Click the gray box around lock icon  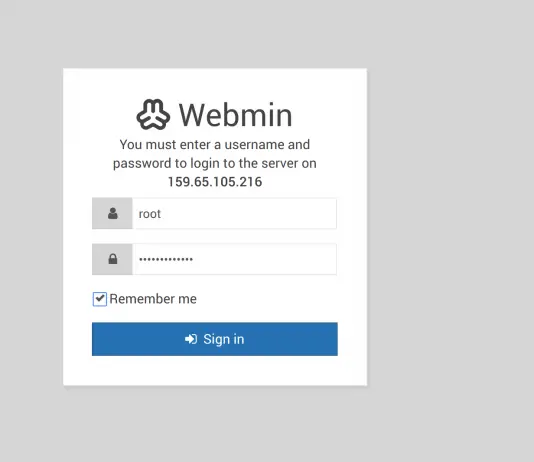112,259
